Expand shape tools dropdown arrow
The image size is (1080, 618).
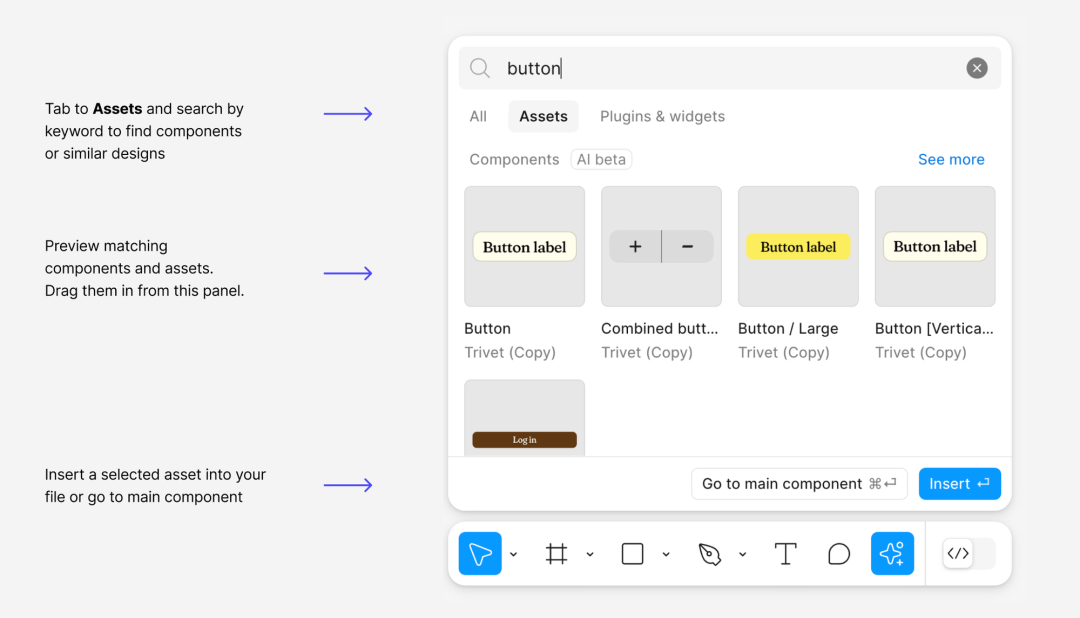[x=666, y=554]
